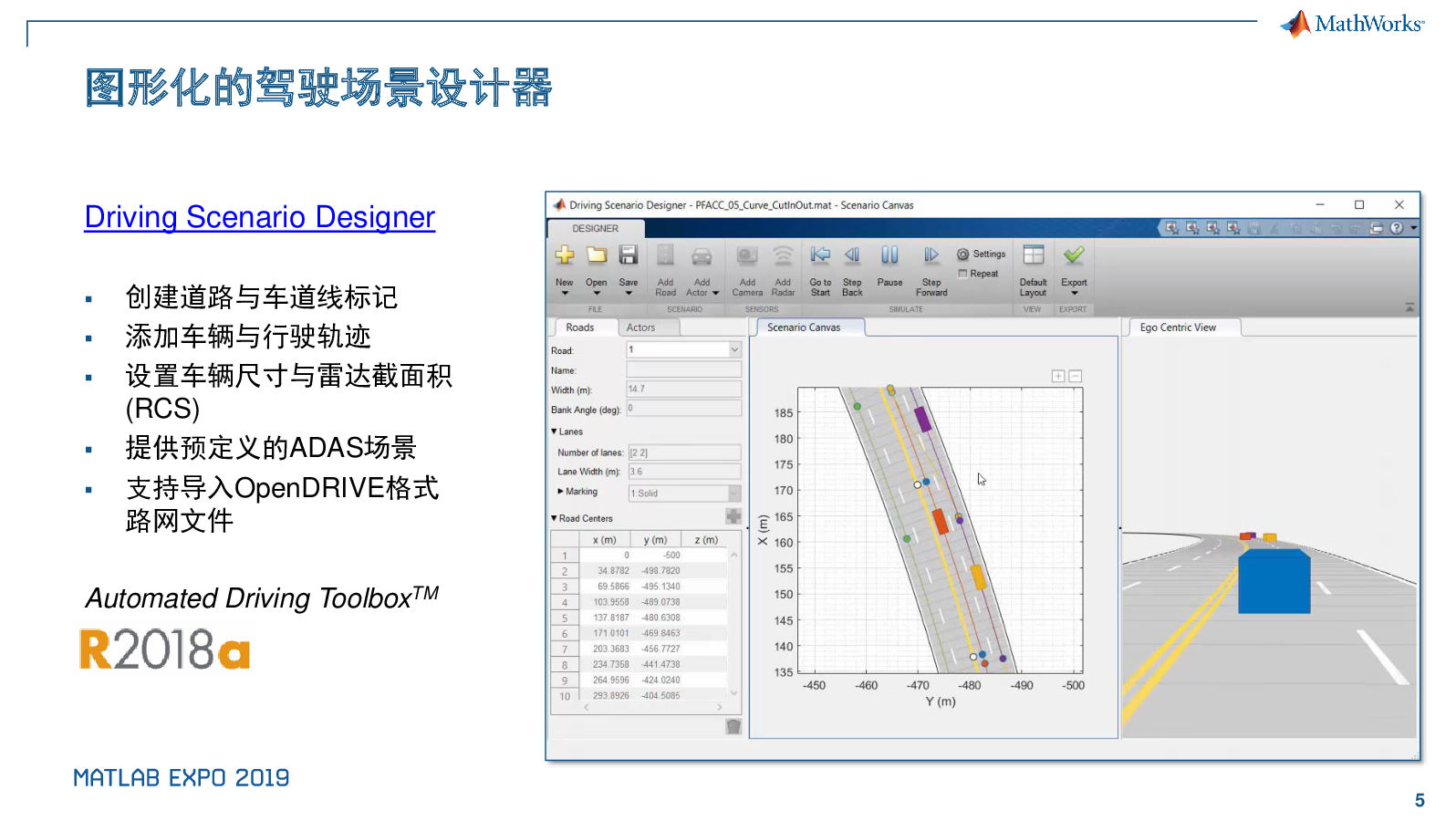Click the Add Road toolbar icon
Image resolution: width=1456 pixels, height=821 pixels.
[x=666, y=255]
